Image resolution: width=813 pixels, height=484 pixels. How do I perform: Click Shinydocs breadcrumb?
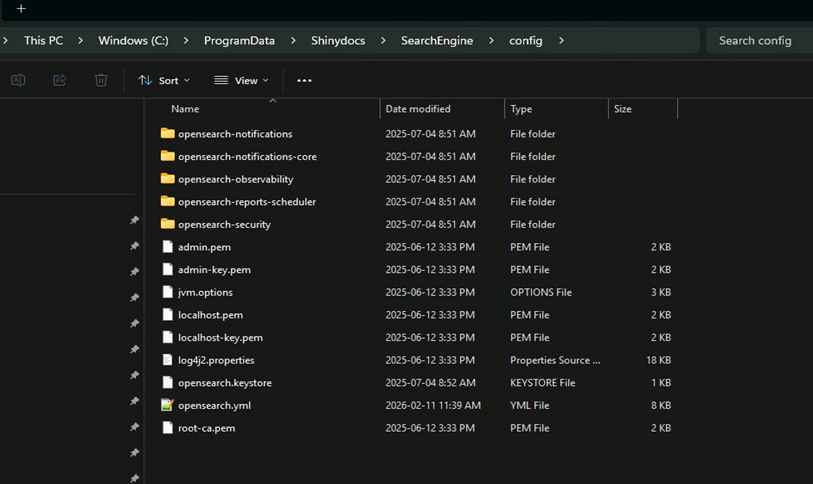pos(338,40)
